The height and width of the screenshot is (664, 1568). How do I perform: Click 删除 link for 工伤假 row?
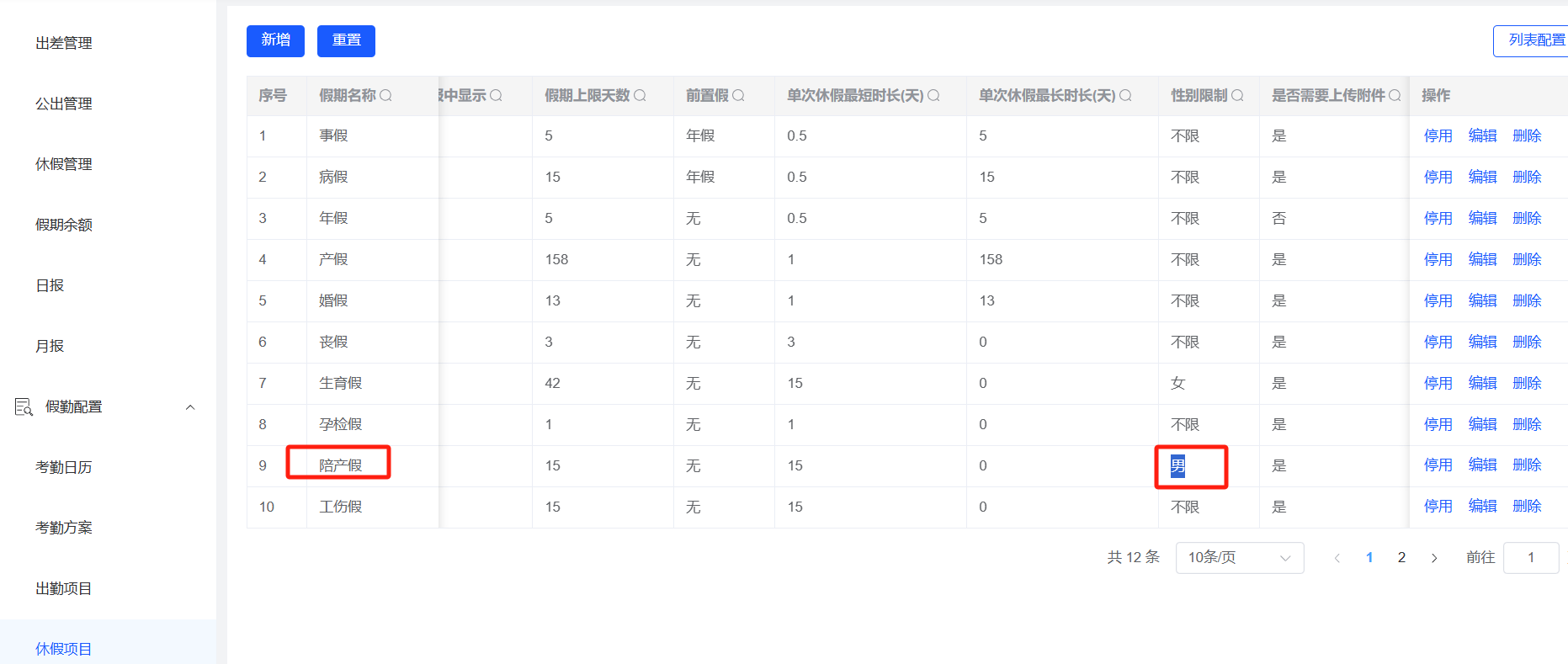1527,507
